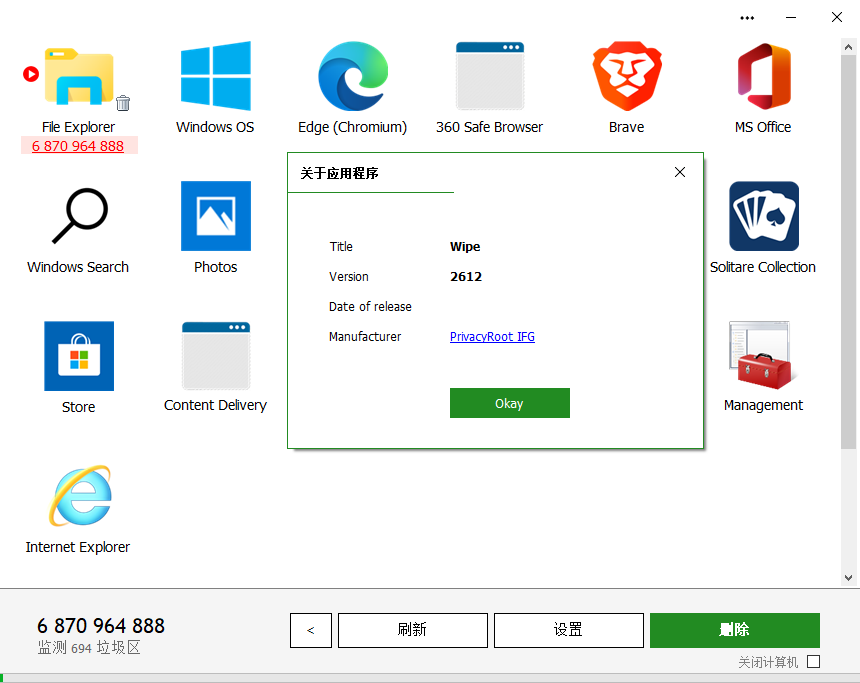Viewport: 860px width, 683px height.
Task: Click the 'Date of release' label
Action: [370, 307]
